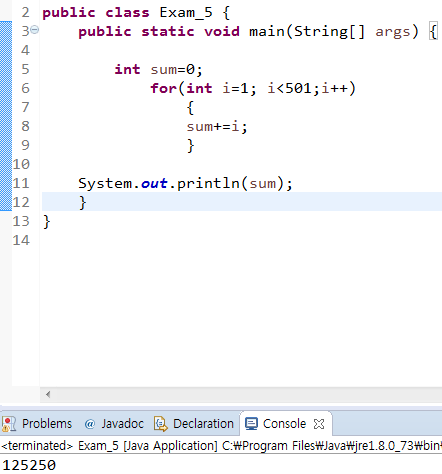Select the Console tab
The width and height of the screenshot is (442, 474).
[284, 424]
